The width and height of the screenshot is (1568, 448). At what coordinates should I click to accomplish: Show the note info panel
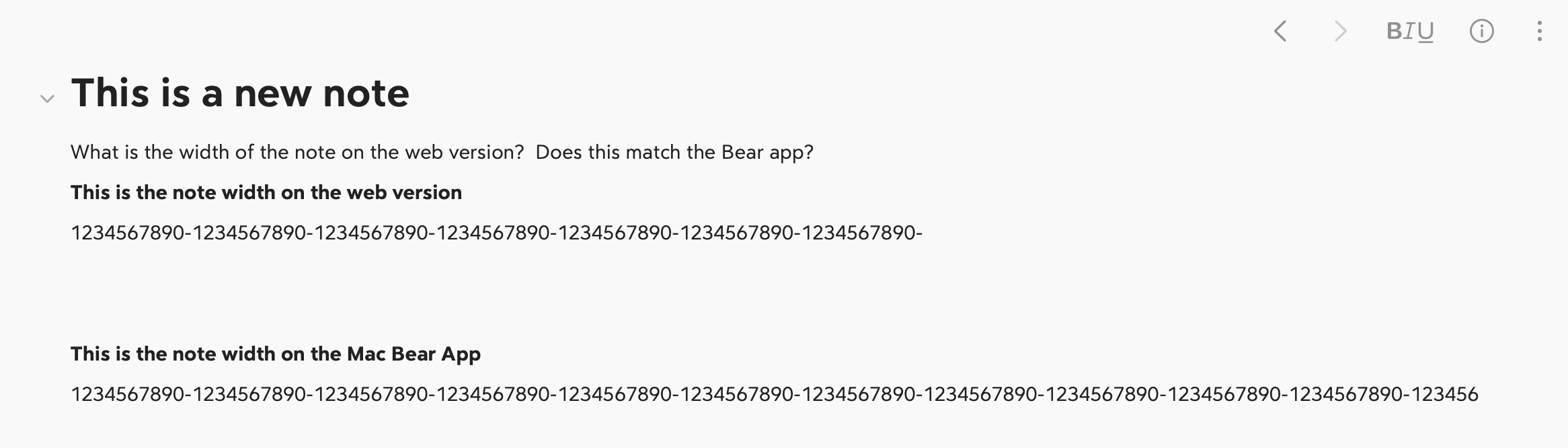click(1481, 31)
